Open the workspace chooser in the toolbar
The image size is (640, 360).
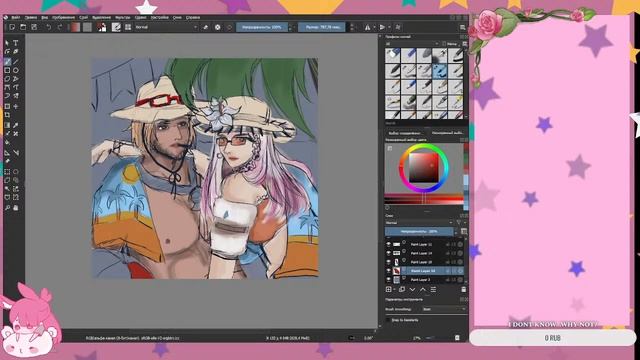coord(462,27)
